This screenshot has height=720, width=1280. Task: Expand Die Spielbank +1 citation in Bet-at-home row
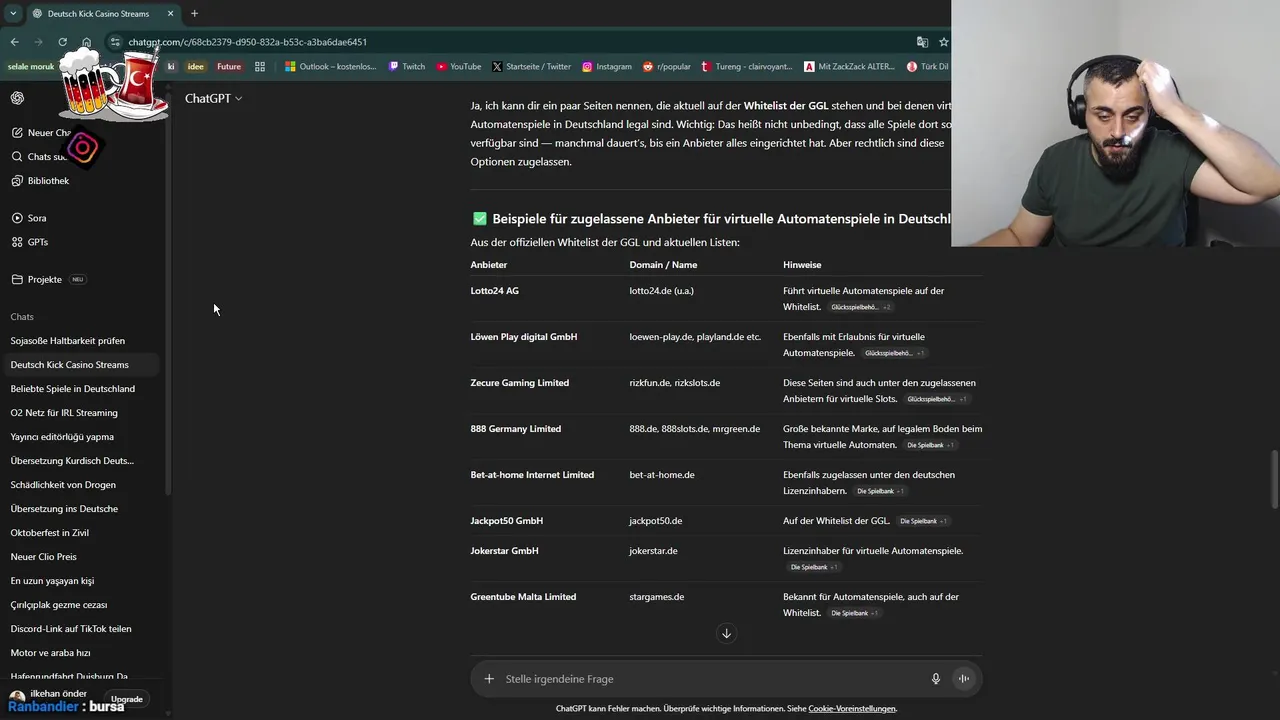[x=880, y=491]
